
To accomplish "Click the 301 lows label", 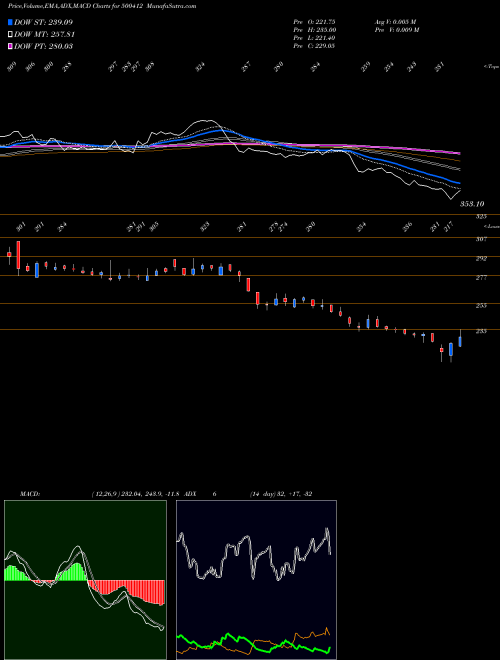I will (x=21, y=227).
